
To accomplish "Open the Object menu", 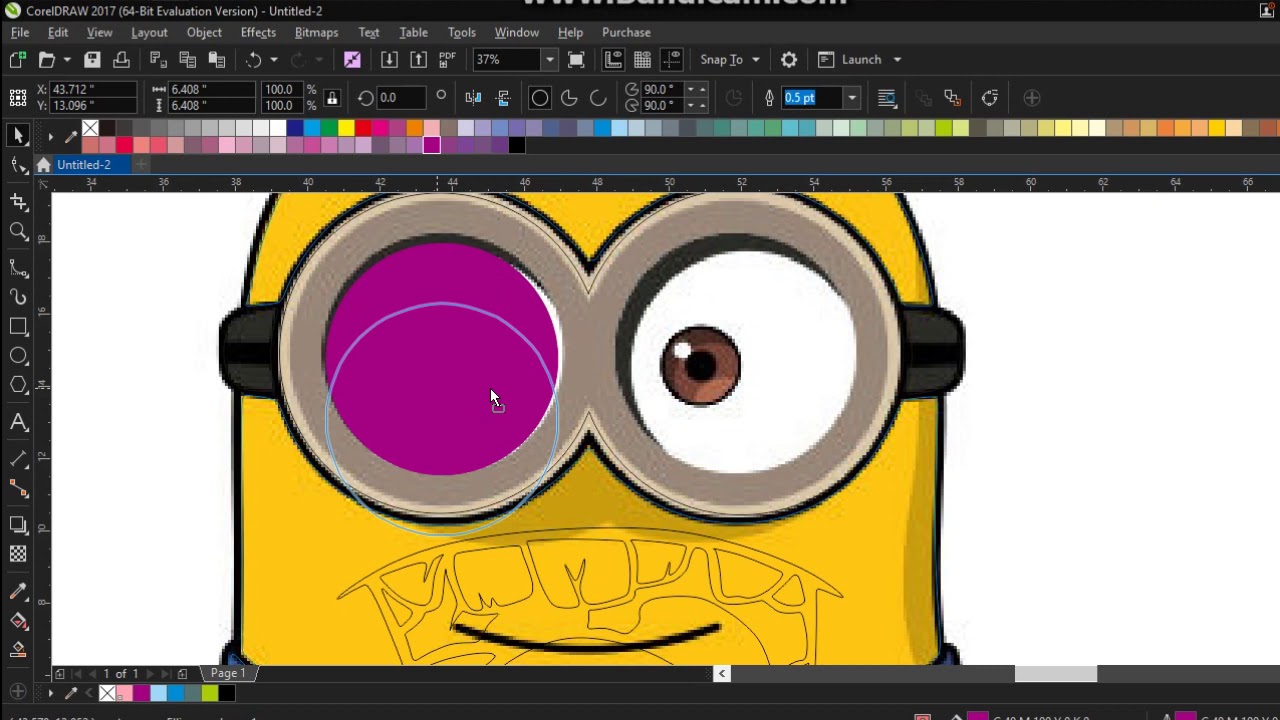I will [204, 32].
